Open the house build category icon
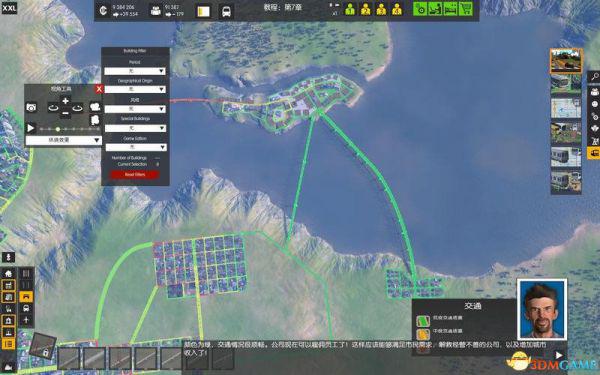Image resolution: width=600 pixels, height=375 pixels. coord(8,273)
